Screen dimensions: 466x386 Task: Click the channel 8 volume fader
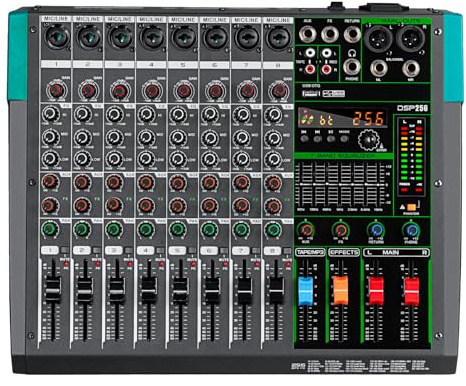point(276,289)
